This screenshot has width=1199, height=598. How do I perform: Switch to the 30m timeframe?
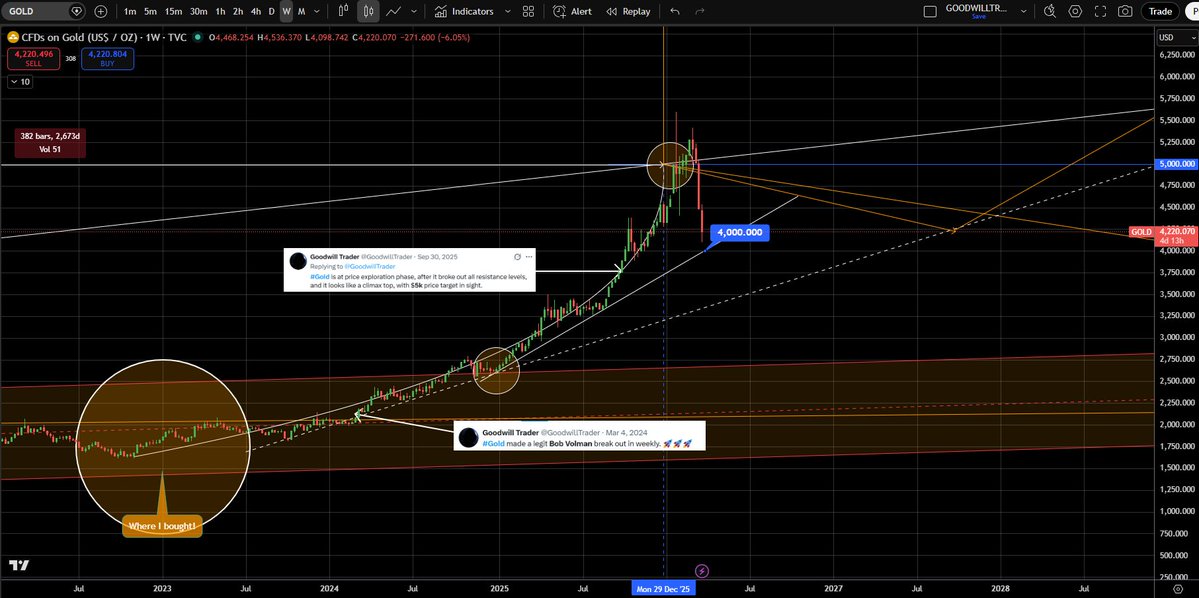pos(198,11)
